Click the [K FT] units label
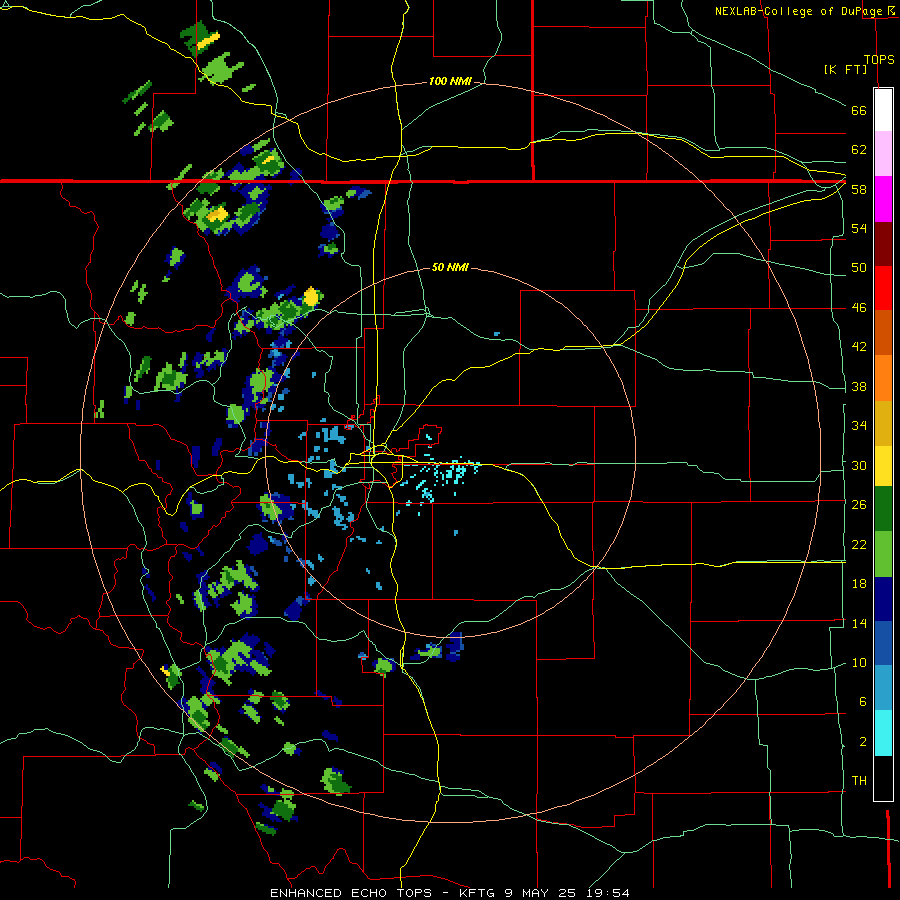The height and width of the screenshot is (900, 900). (x=845, y=69)
